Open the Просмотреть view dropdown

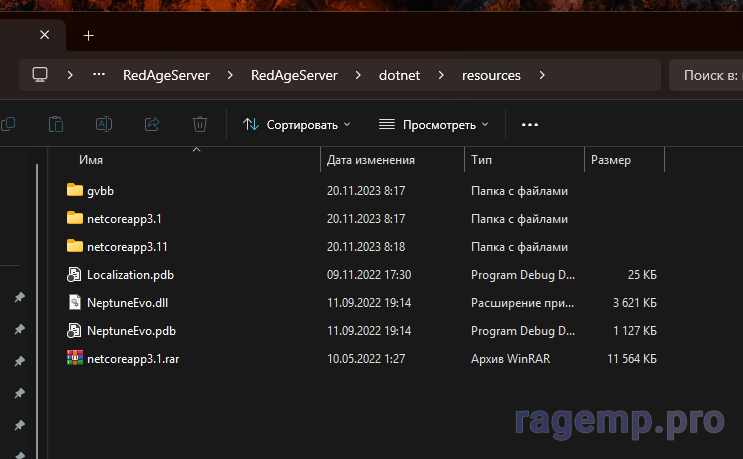434,125
